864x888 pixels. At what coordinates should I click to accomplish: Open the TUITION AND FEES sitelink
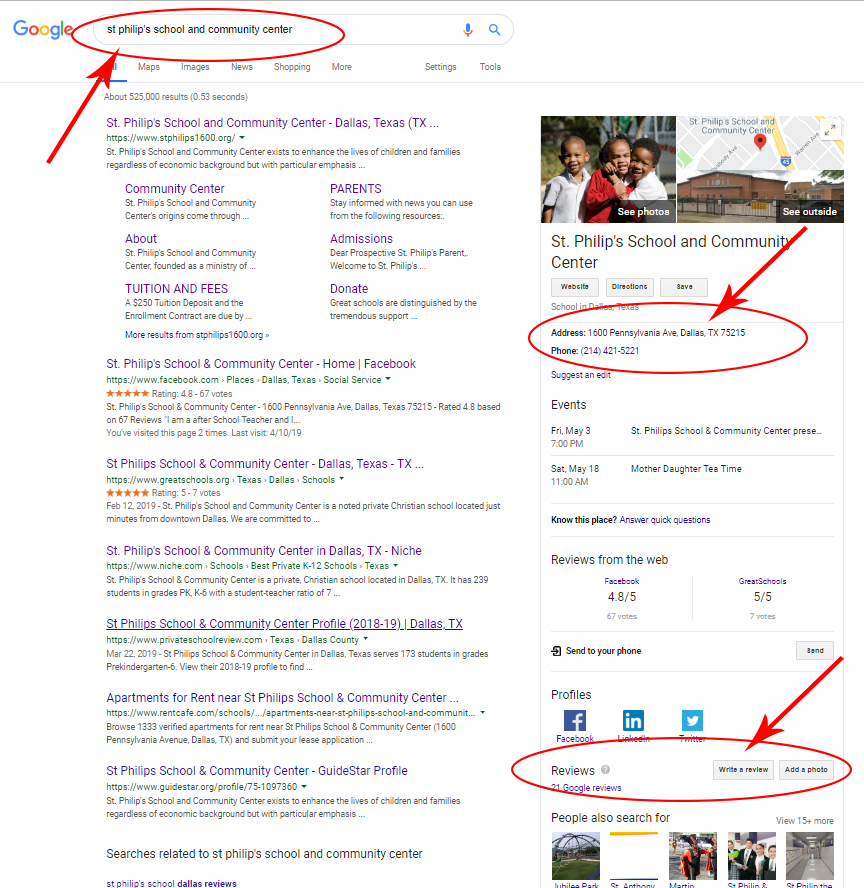click(176, 289)
